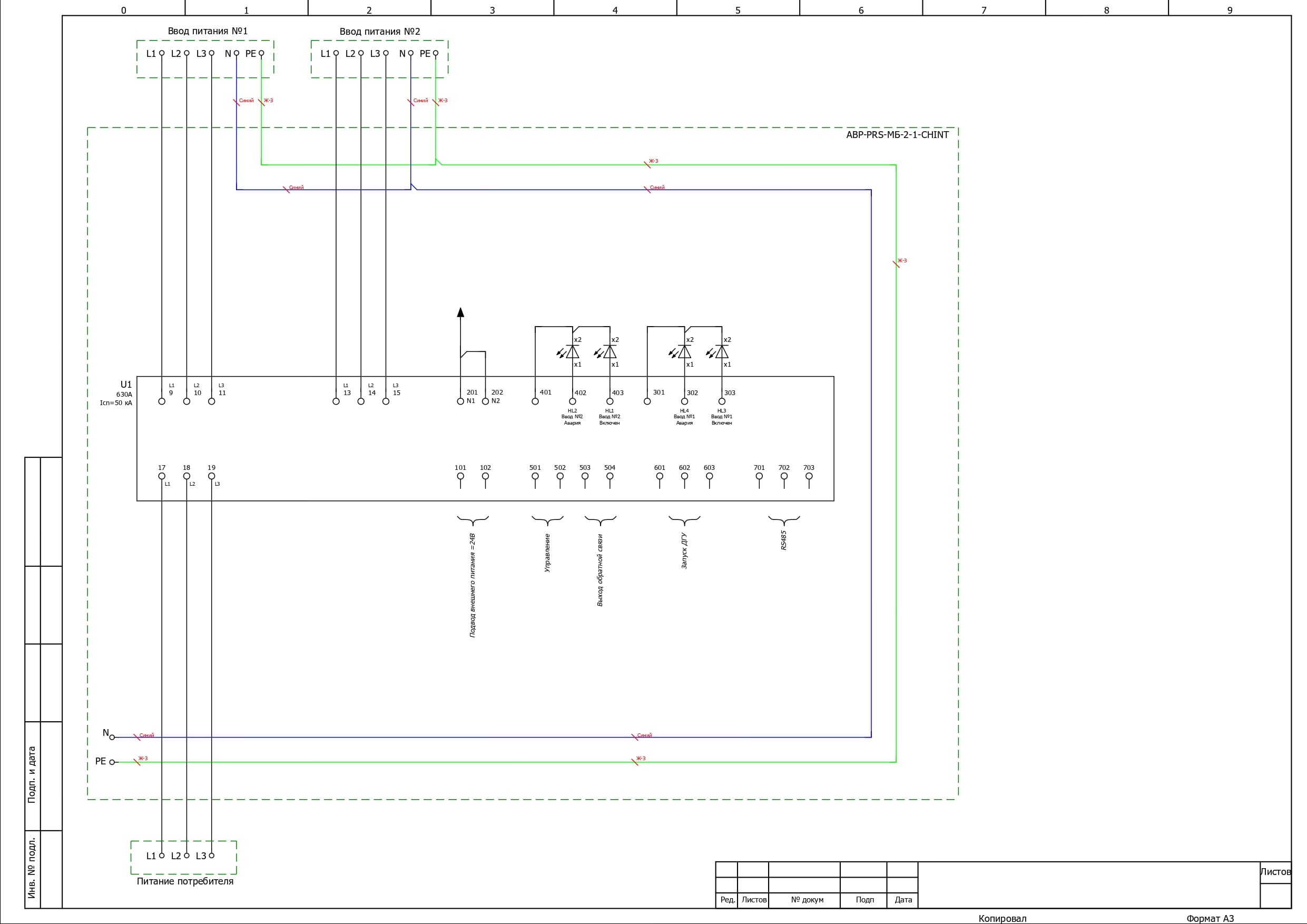Select terminal circle 701 in RS485 group
Image resolution: width=1307 pixels, height=924 pixels.
coord(759,476)
